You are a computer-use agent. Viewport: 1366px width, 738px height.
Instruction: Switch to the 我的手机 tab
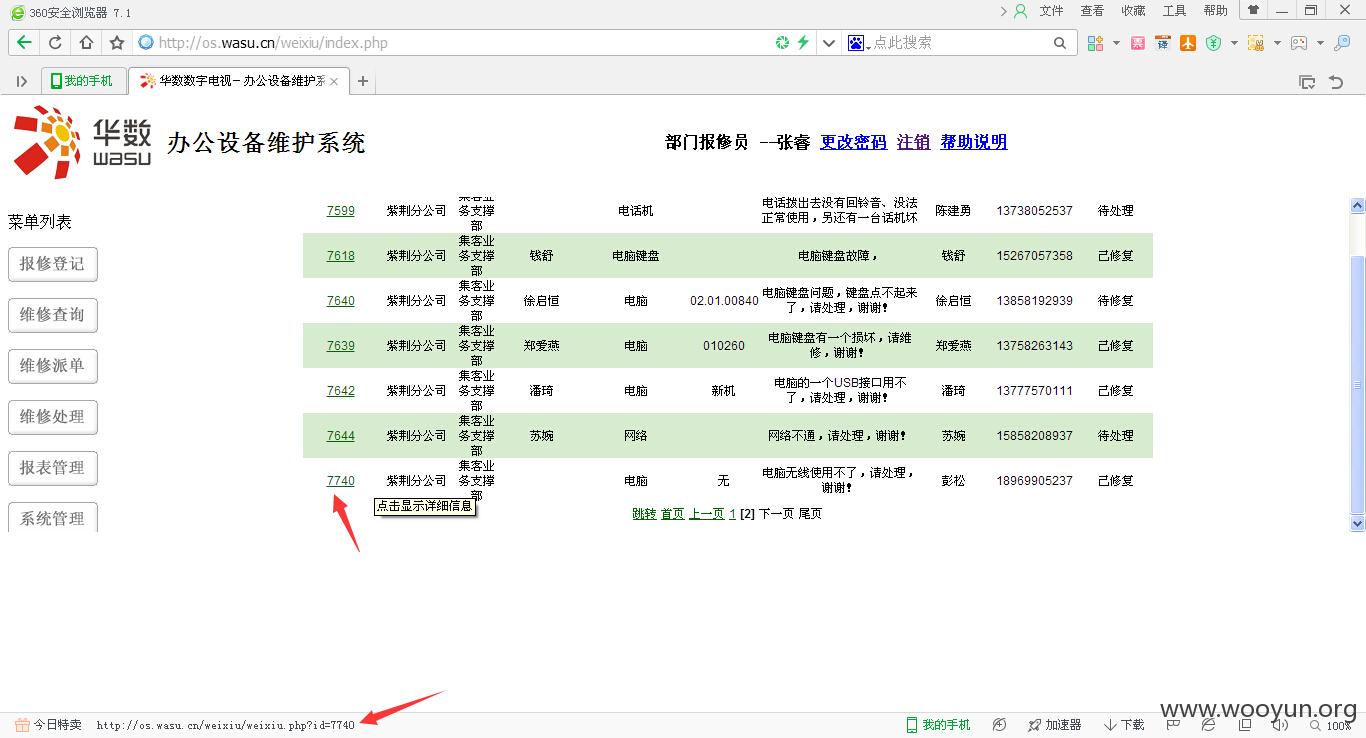point(83,81)
